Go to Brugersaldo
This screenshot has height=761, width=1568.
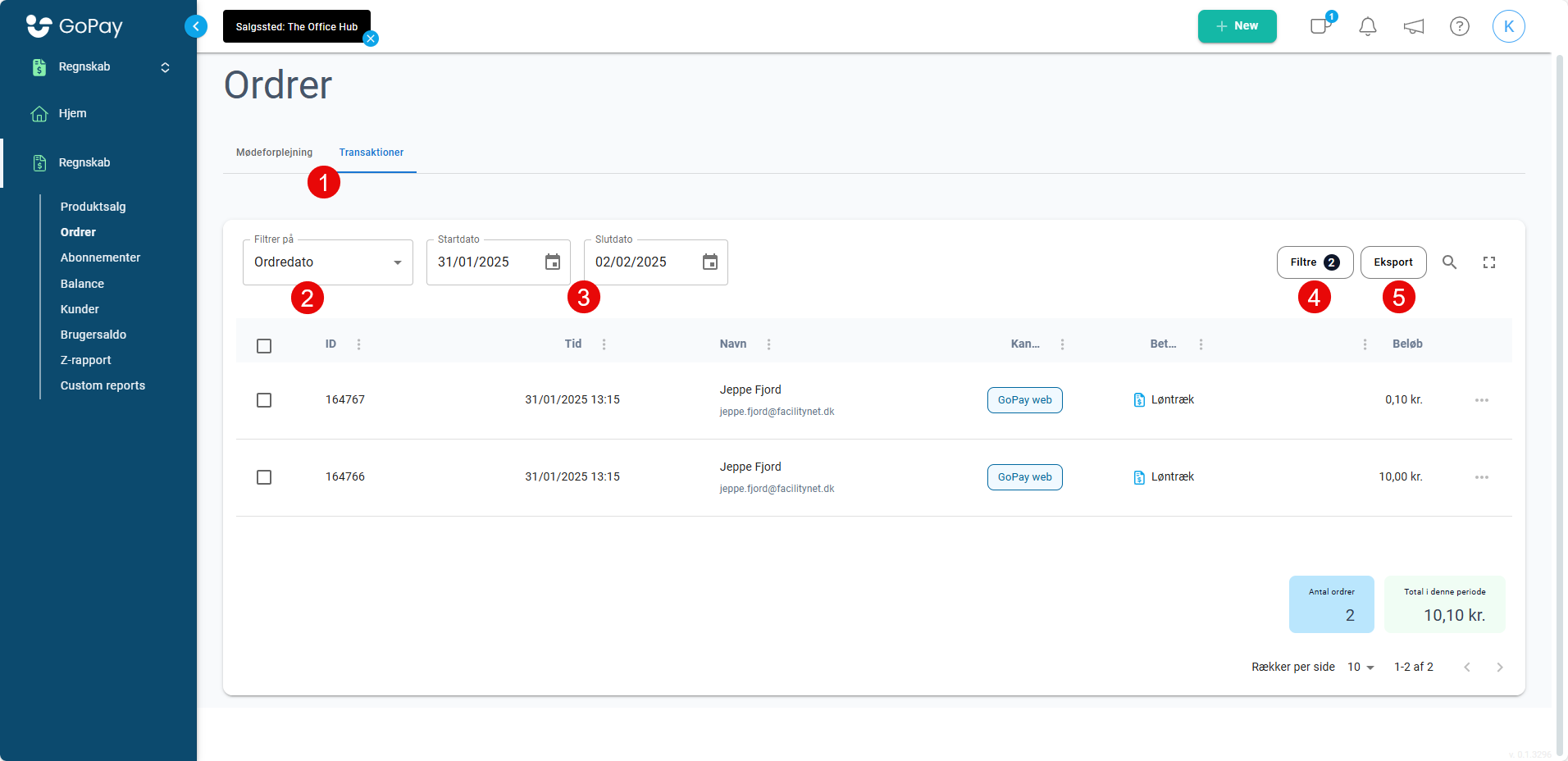pos(93,335)
